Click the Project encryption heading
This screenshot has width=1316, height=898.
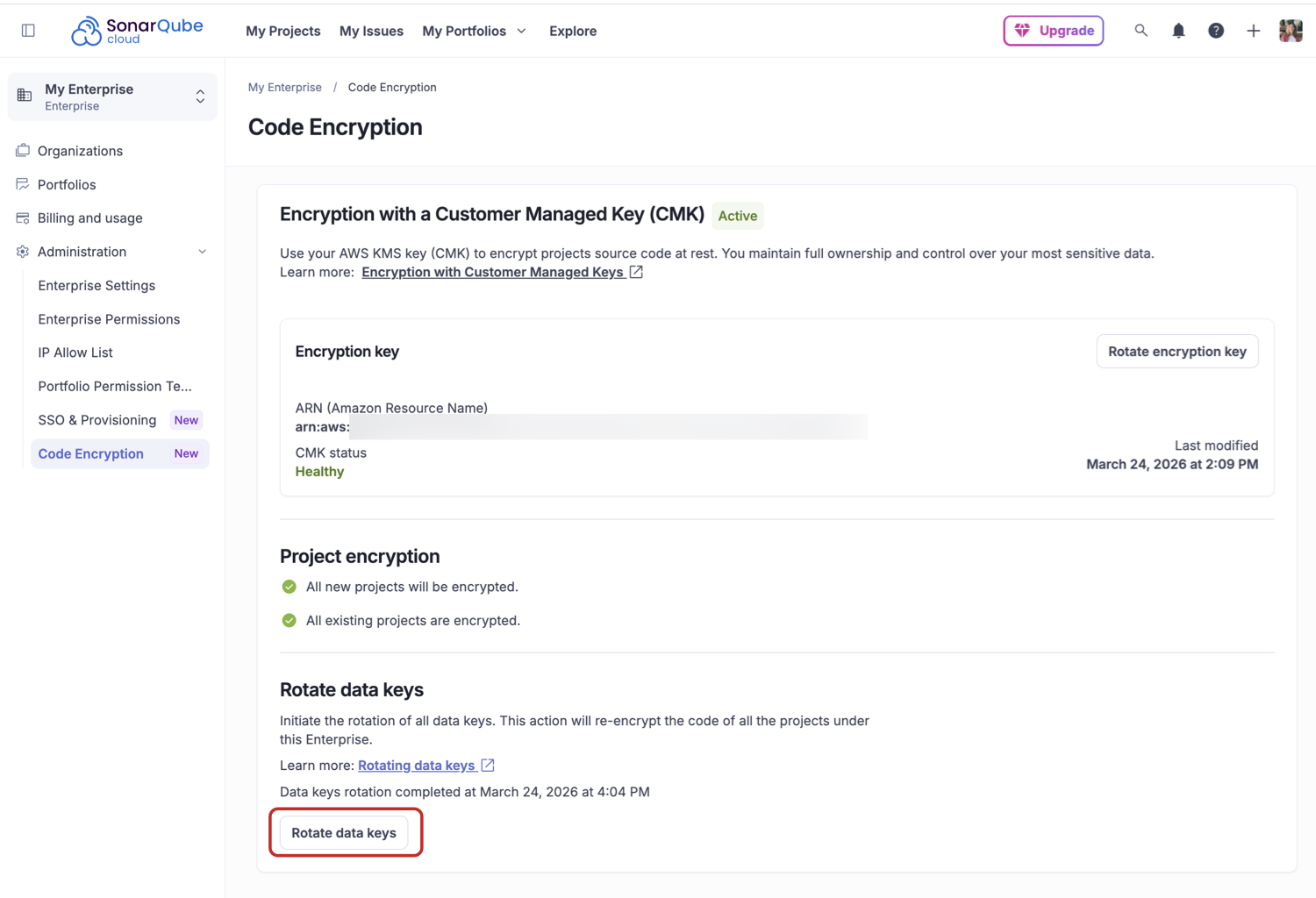(x=360, y=556)
